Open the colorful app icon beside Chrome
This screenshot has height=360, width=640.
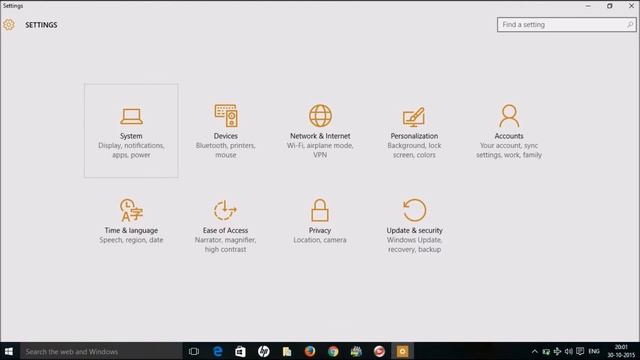(356, 351)
